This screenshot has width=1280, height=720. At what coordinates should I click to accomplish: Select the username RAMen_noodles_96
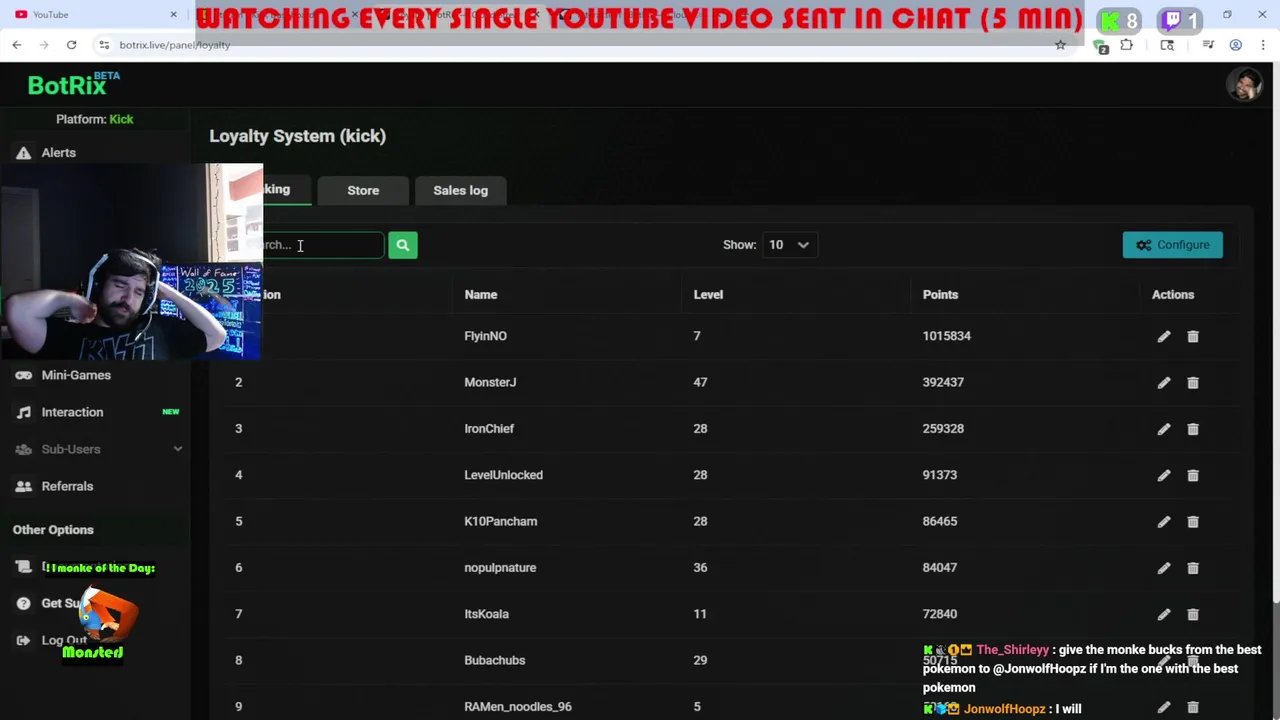[x=518, y=707]
